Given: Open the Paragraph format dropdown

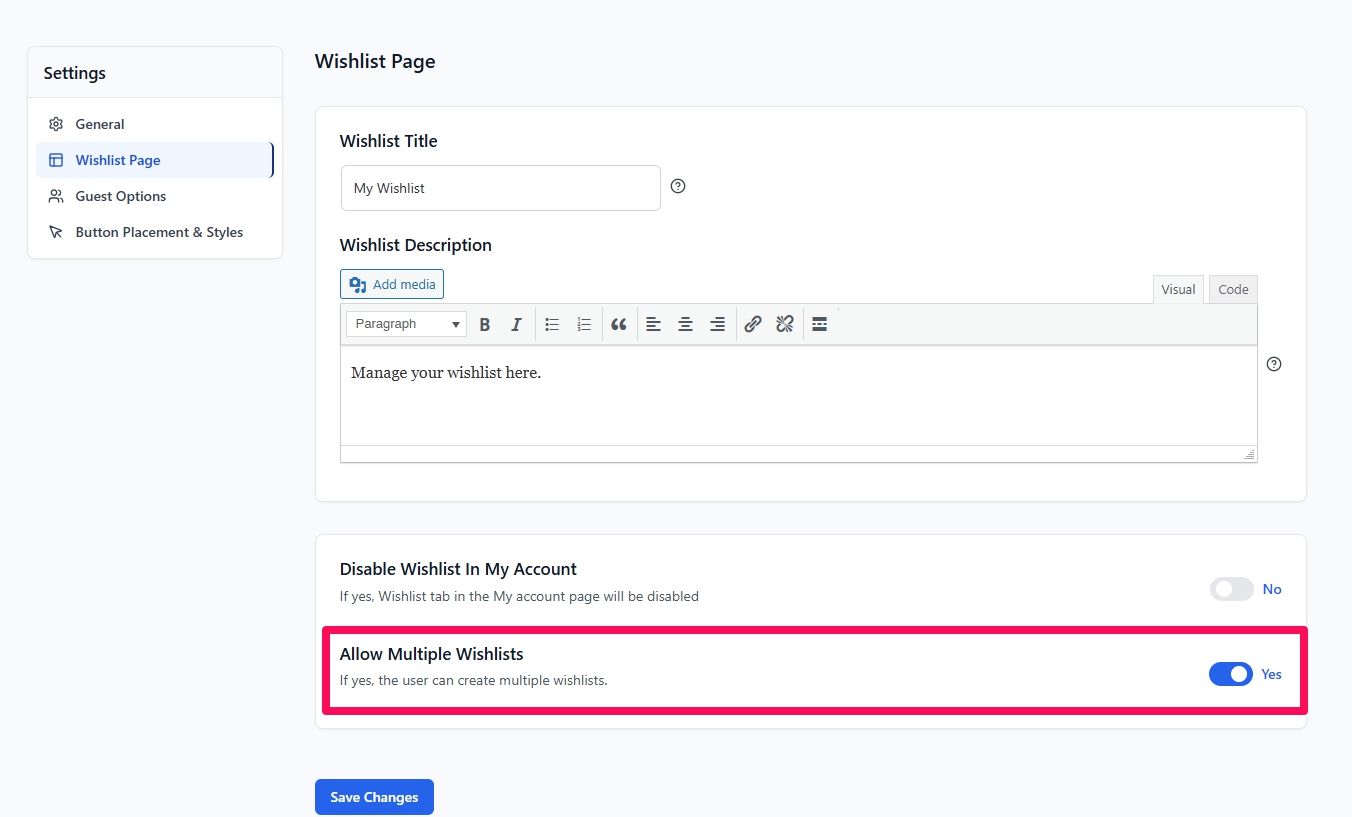Looking at the screenshot, I should point(406,324).
